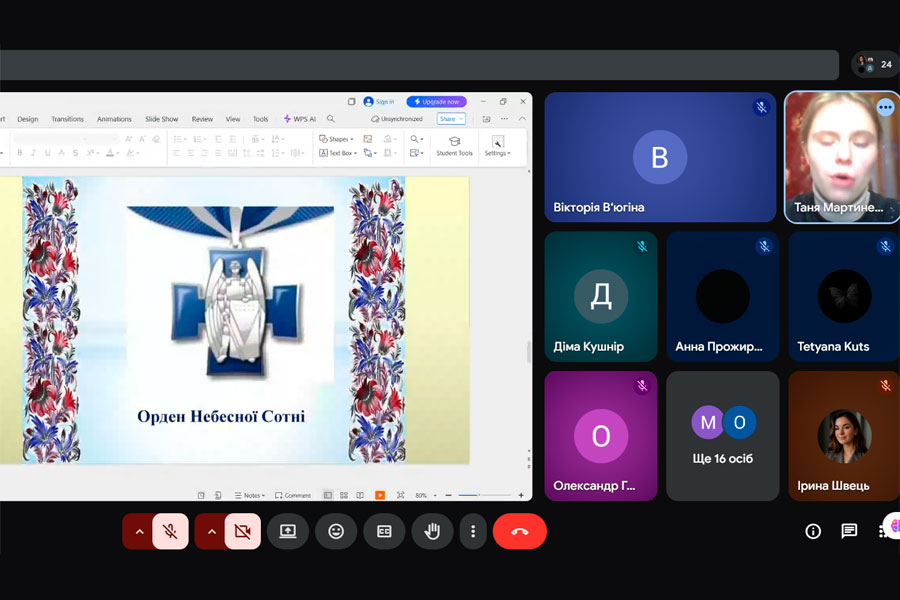
Task: Toggle closed captions
Action: click(x=384, y=531)
